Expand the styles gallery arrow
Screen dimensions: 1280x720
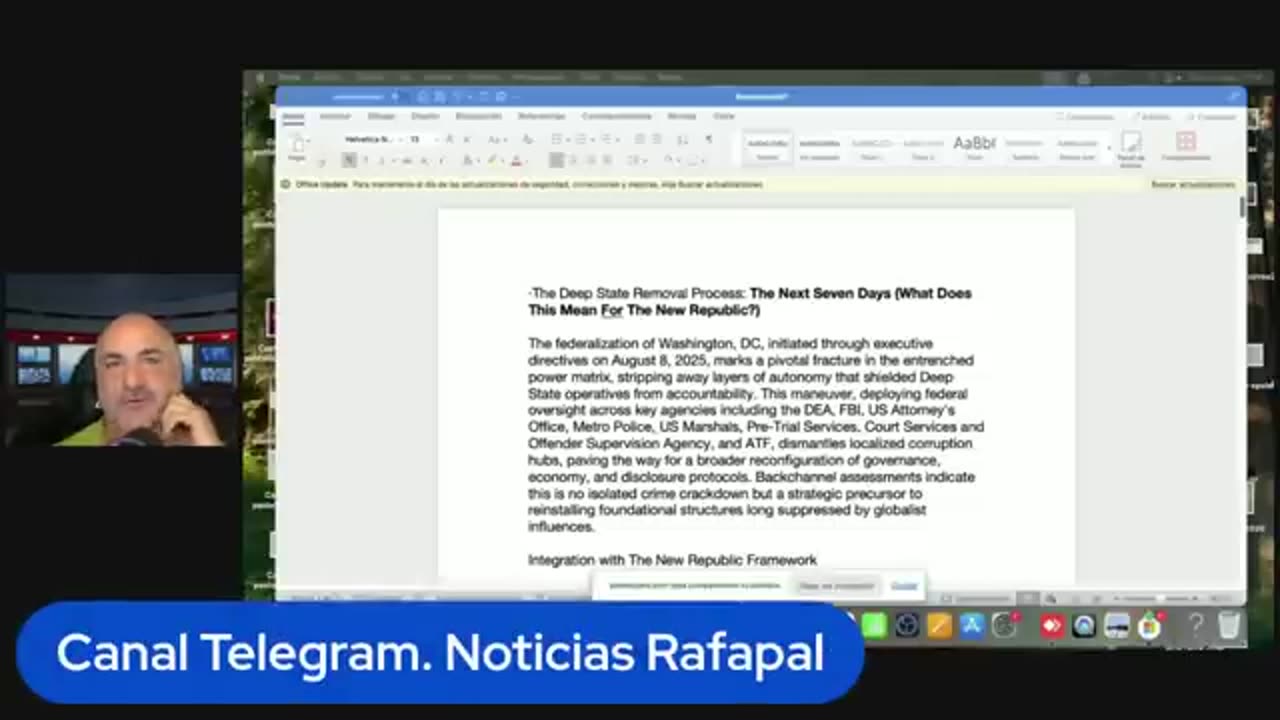[x=1108, y=148]
